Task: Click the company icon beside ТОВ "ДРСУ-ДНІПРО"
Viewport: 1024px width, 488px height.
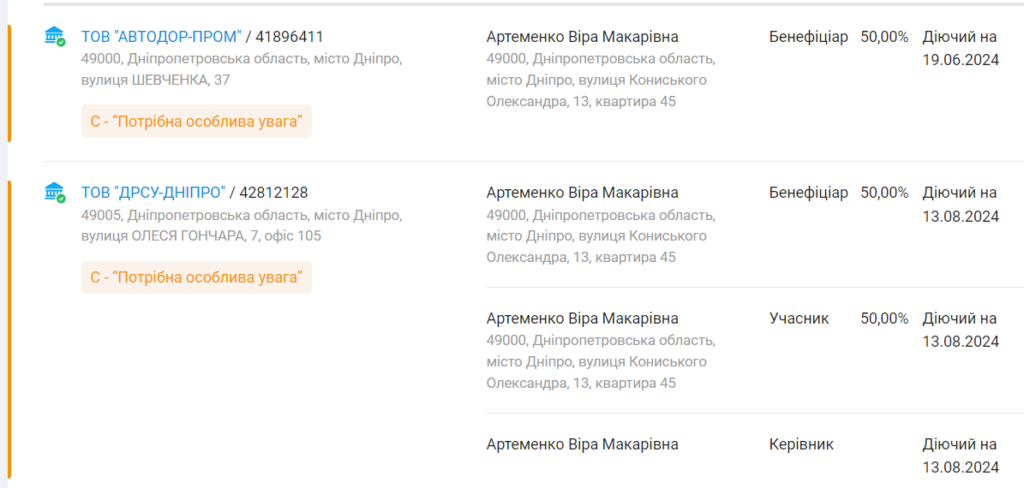Action: point(55,193)
